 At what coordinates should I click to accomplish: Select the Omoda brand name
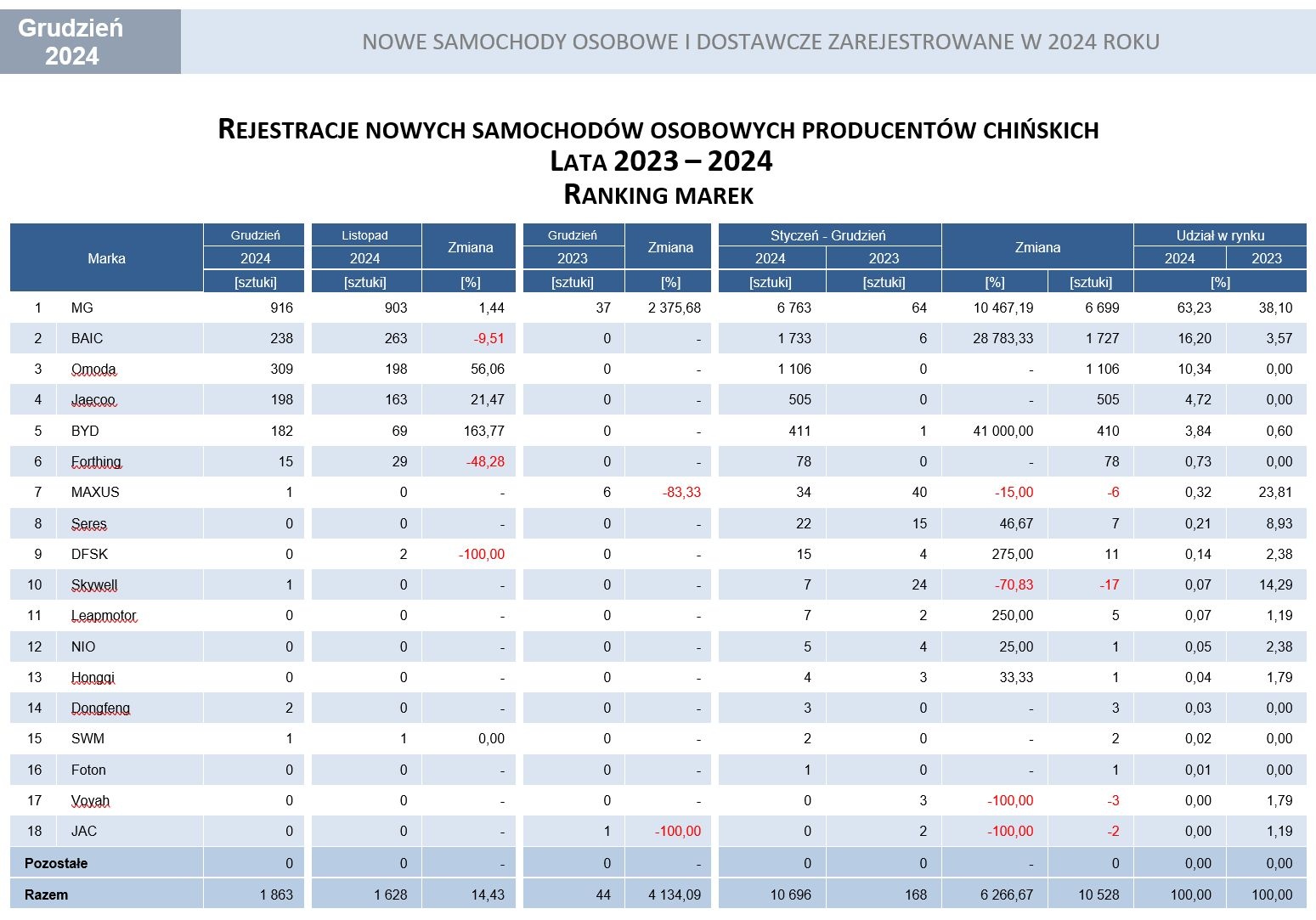(93, 370)
